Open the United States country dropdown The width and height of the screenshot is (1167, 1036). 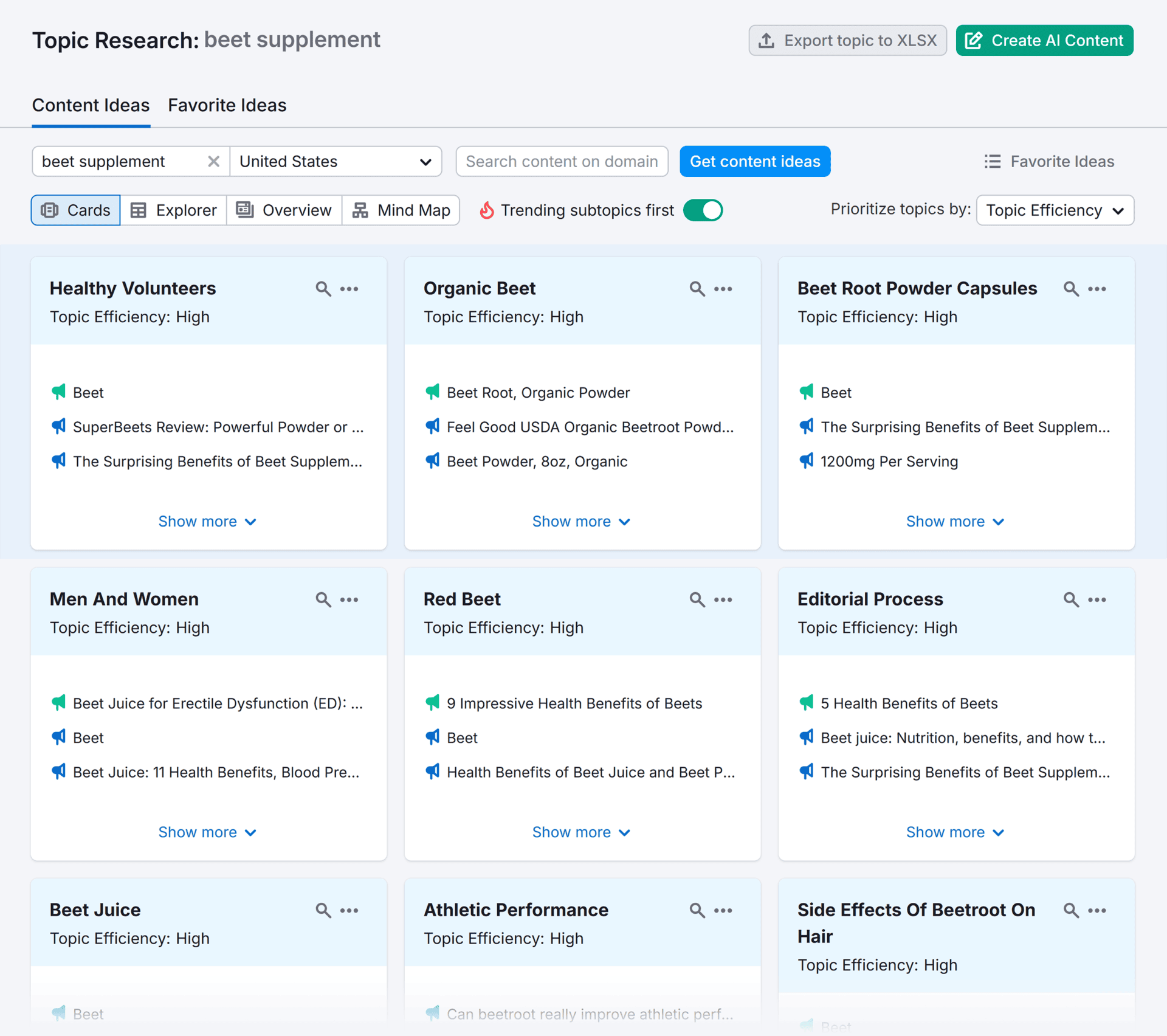coord(336,161)
